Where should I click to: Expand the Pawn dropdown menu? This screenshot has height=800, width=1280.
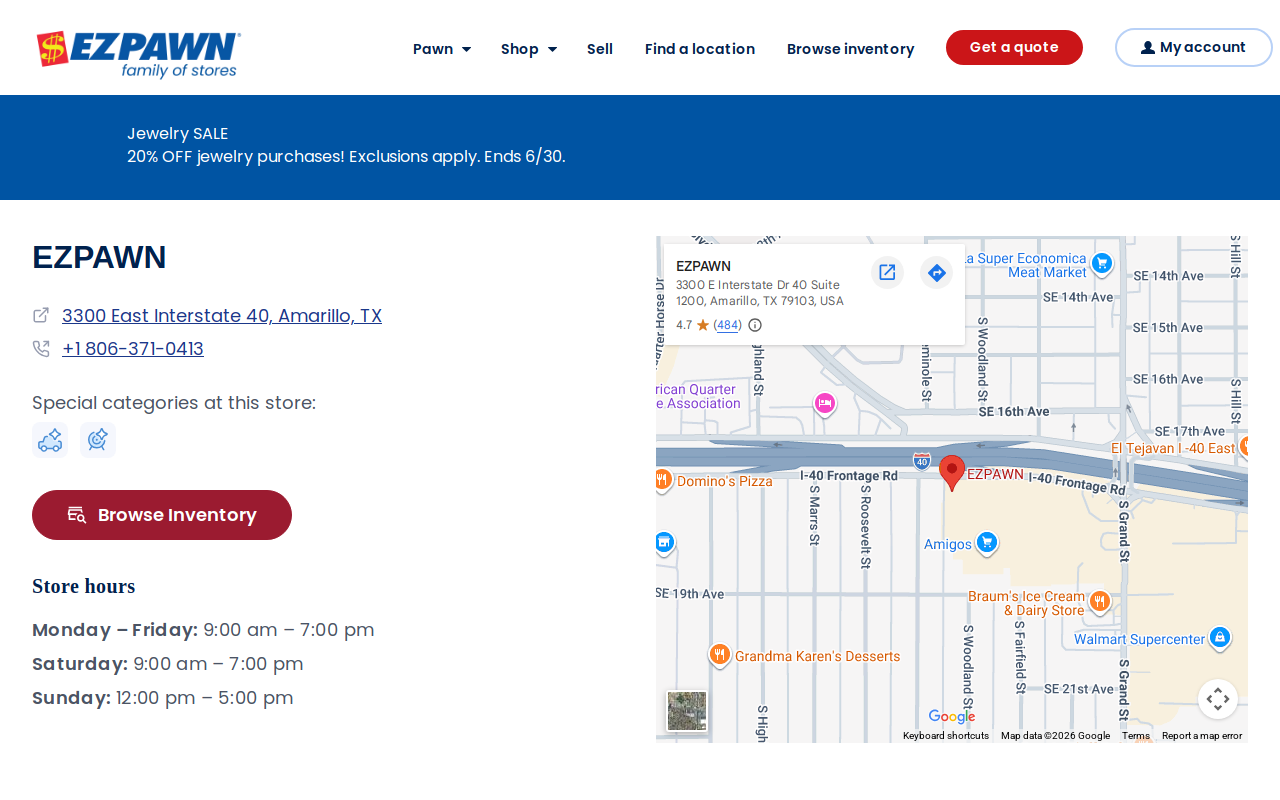pos(442,48)
